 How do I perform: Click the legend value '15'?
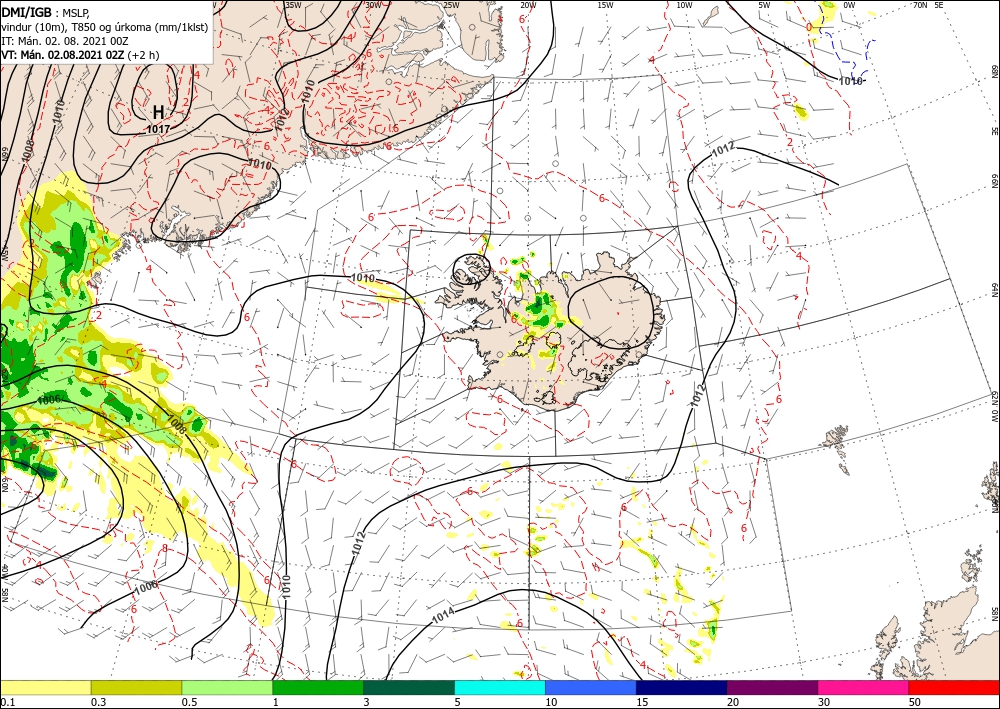(x=642, y=702)
